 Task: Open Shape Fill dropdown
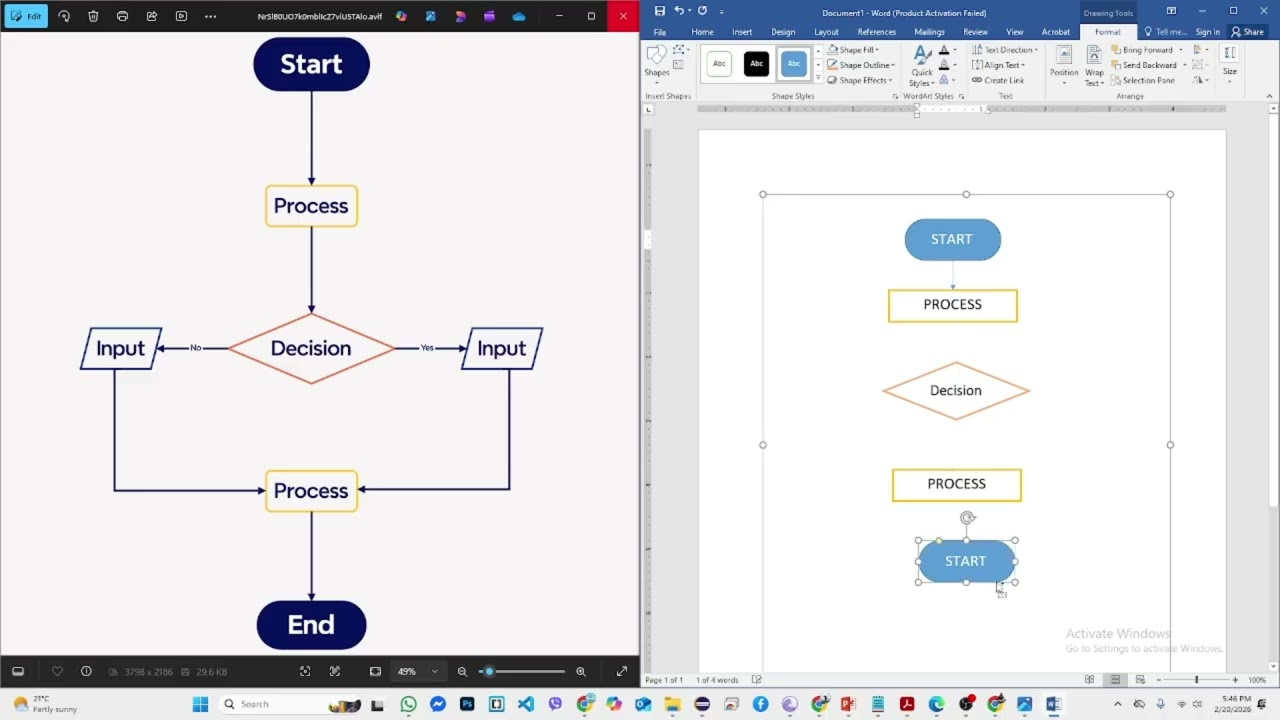[853, 50]
